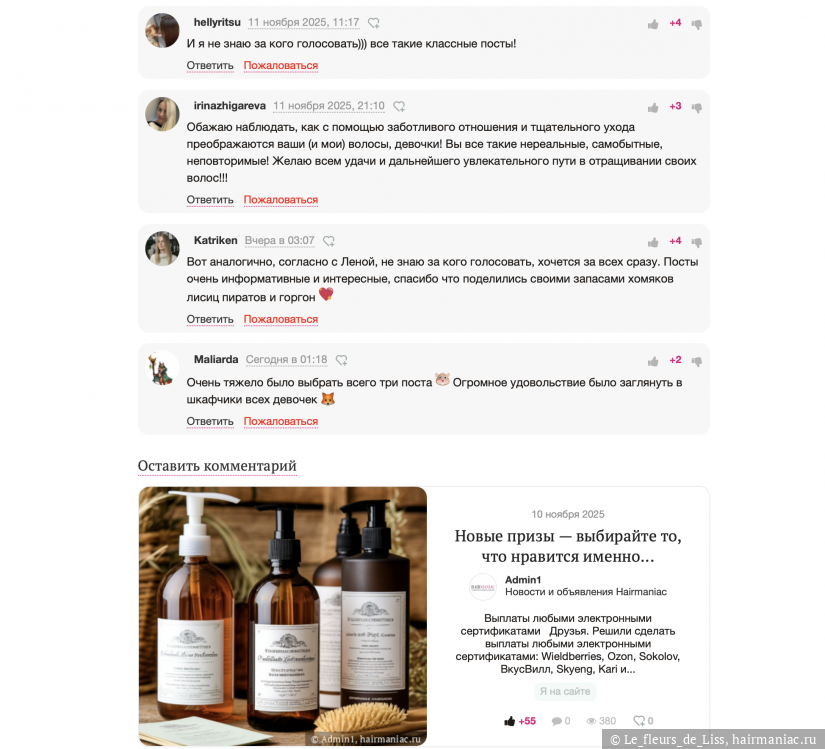Open the shampoo bottles article image
This screenshot has width=825, height=749.
click(283, 616)
